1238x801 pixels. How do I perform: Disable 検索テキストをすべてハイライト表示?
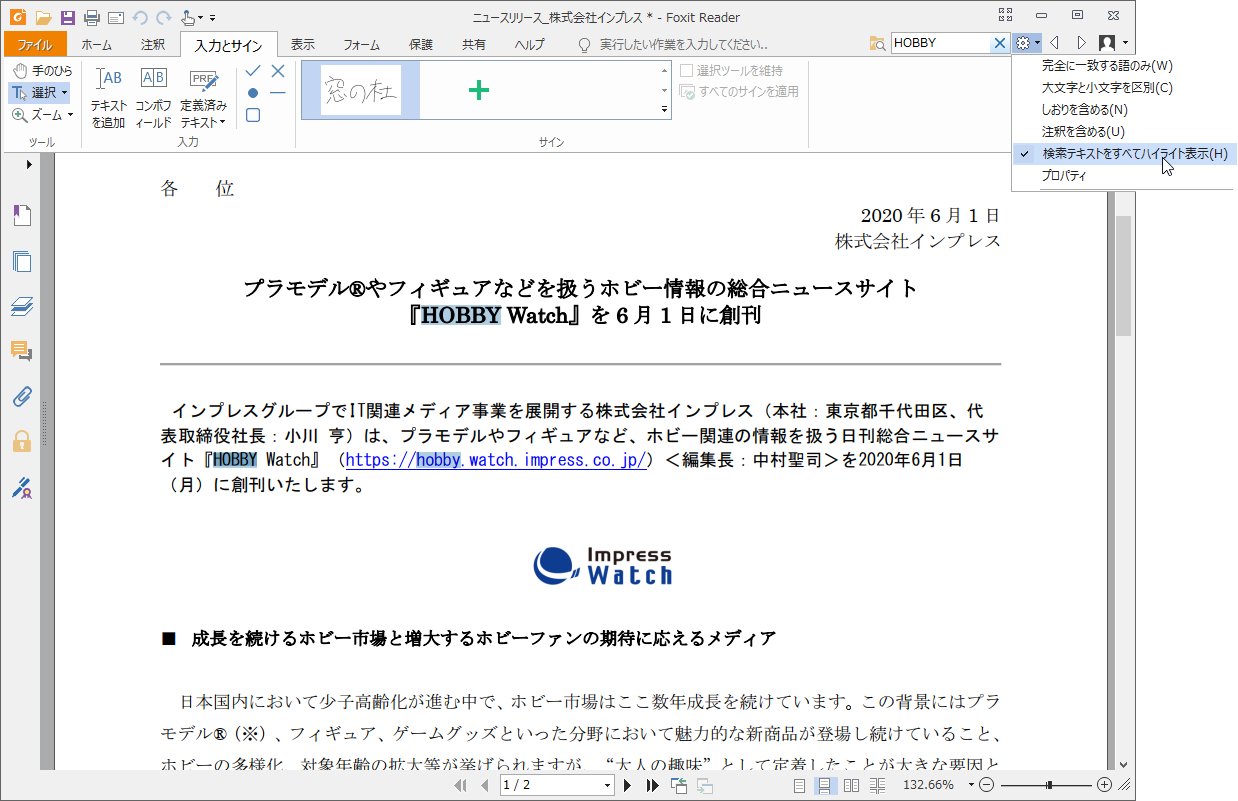1126,154
